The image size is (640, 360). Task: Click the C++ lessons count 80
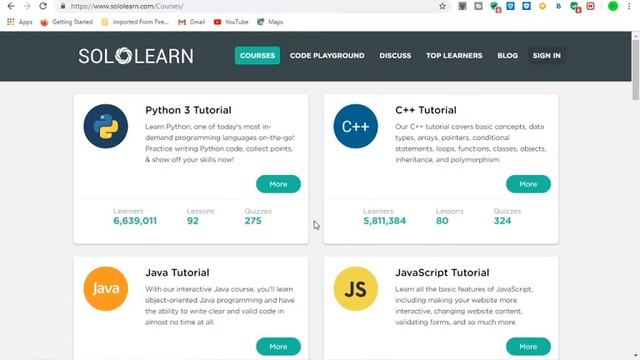pos(442,221)
